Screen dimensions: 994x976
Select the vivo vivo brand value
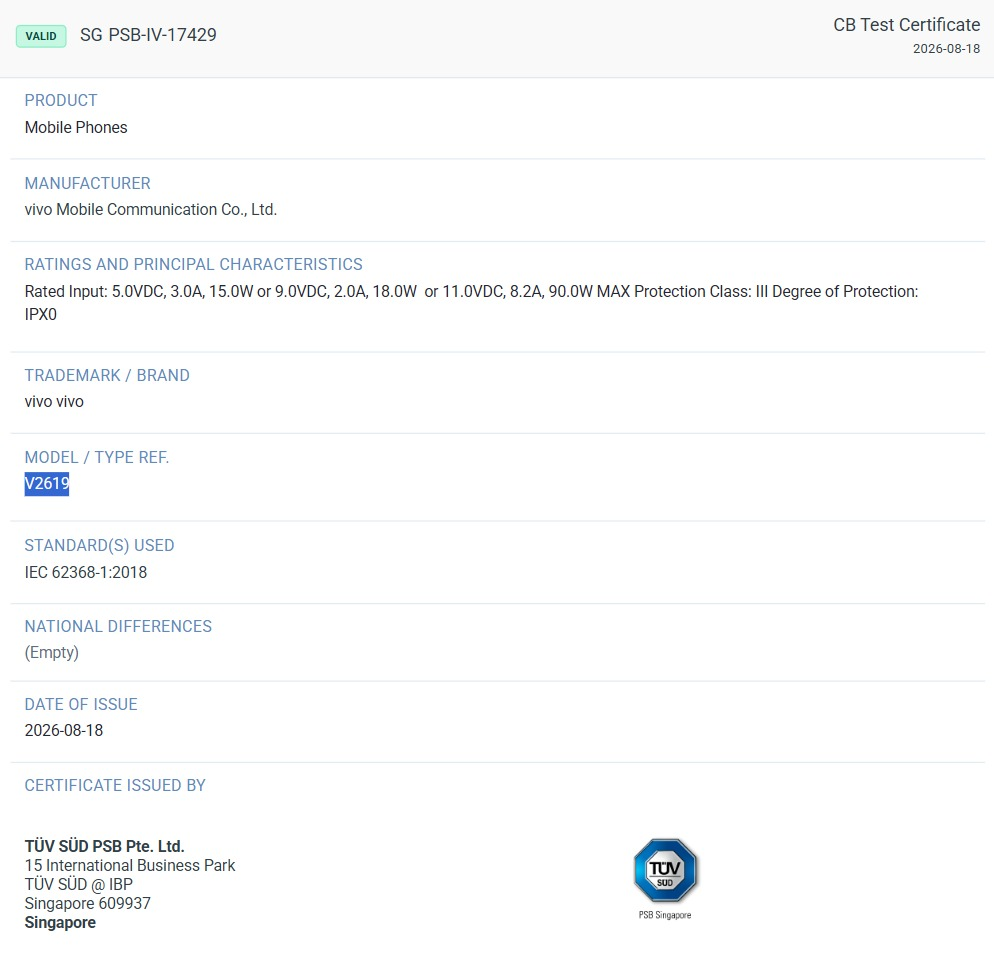point(54,402)
